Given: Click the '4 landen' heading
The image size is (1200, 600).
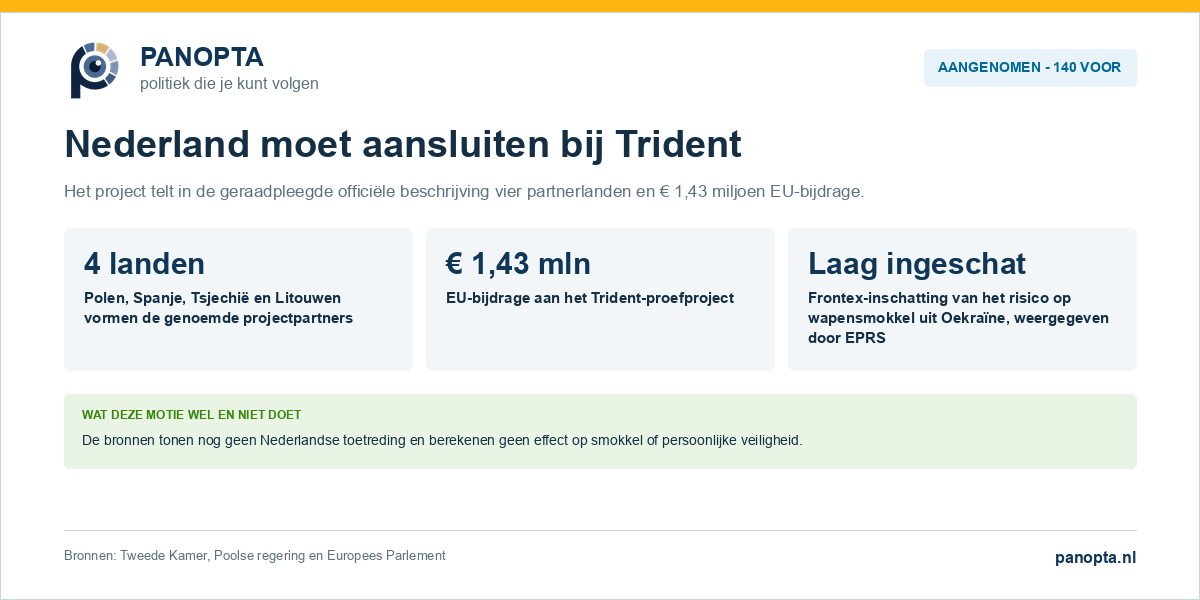Looking at the screenshot, I should click(x=145, y=264).
